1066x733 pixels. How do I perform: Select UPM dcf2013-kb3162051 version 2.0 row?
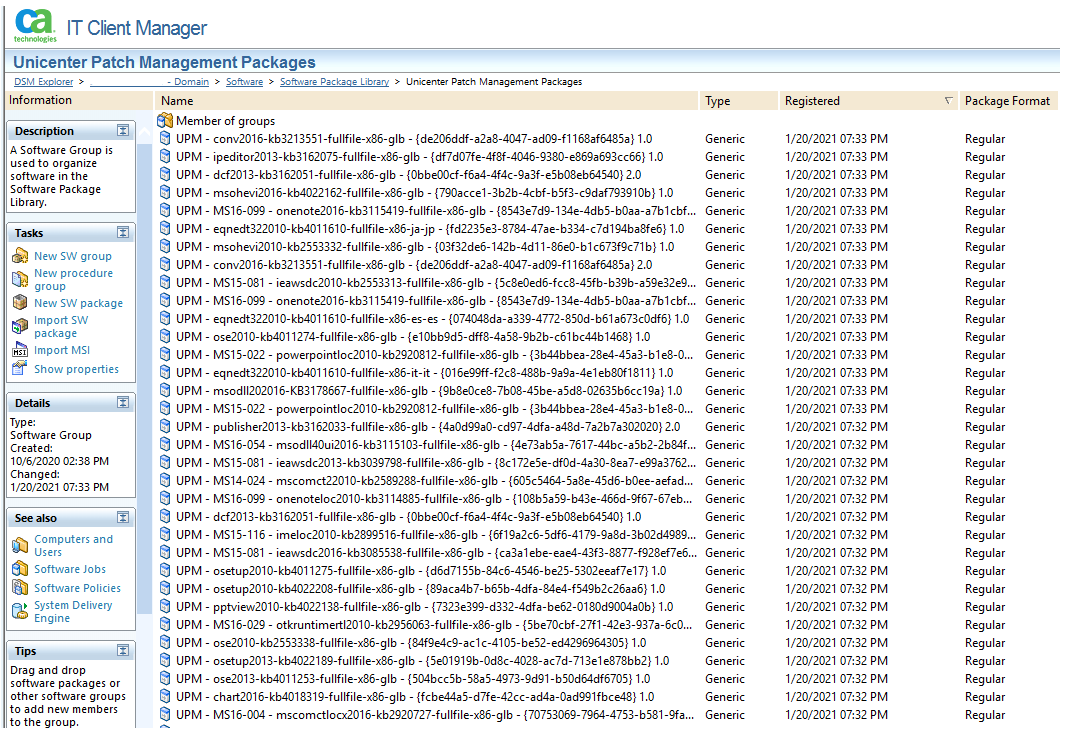pyautogui.click(x=607, y=175)
